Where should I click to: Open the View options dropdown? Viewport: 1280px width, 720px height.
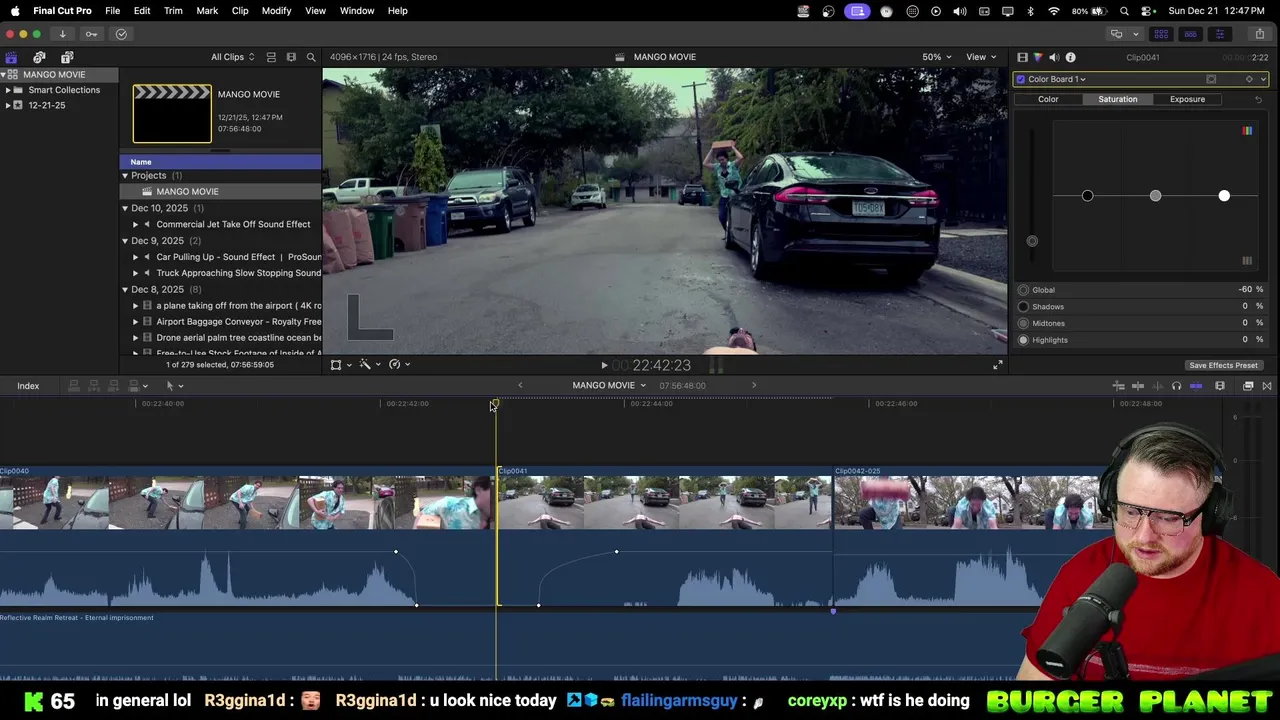(980, 57)
